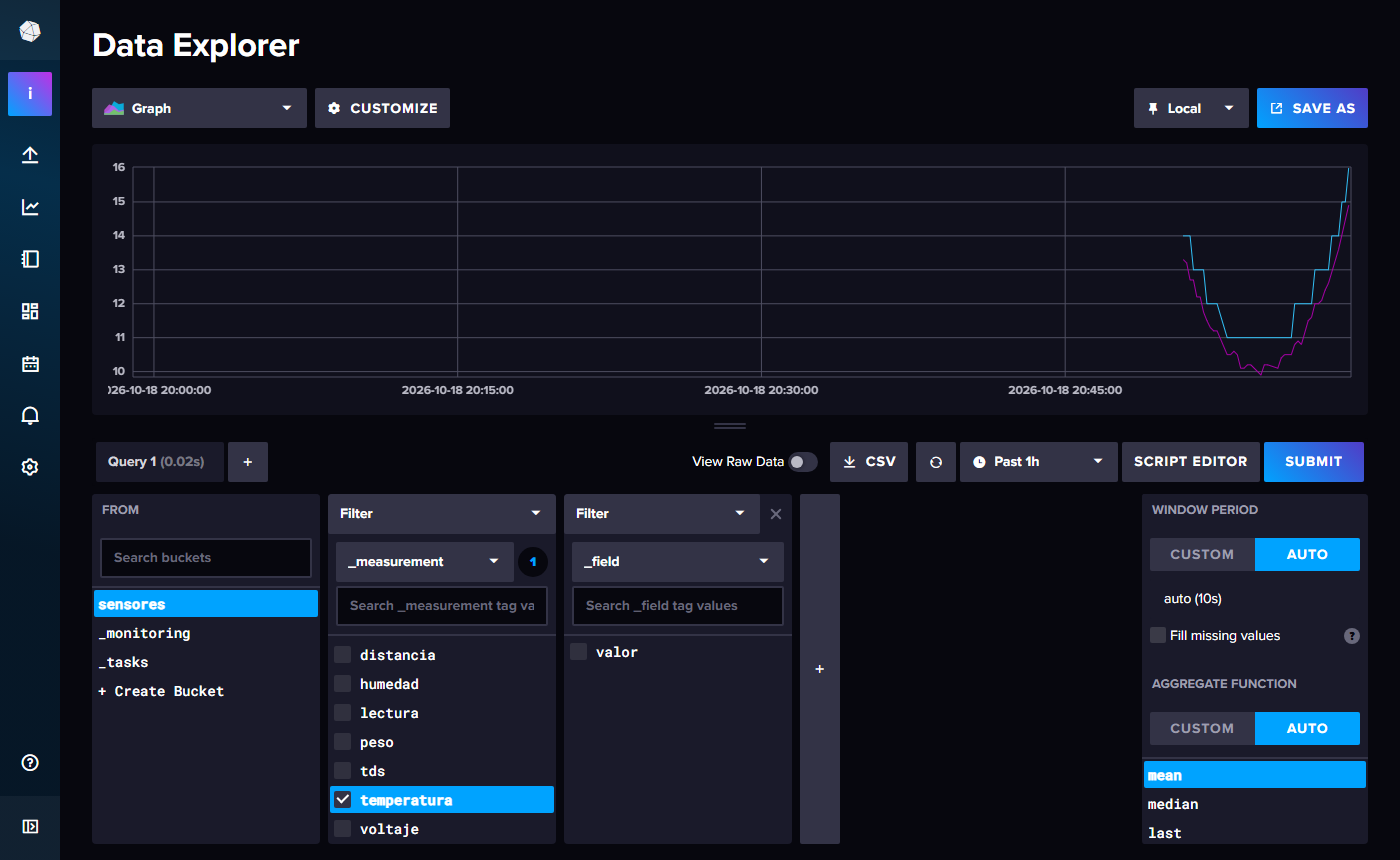The width and height of the screenshot is (1400, 860).
Task: Remove the _field filter with X
Action: (x=776, y=513)
